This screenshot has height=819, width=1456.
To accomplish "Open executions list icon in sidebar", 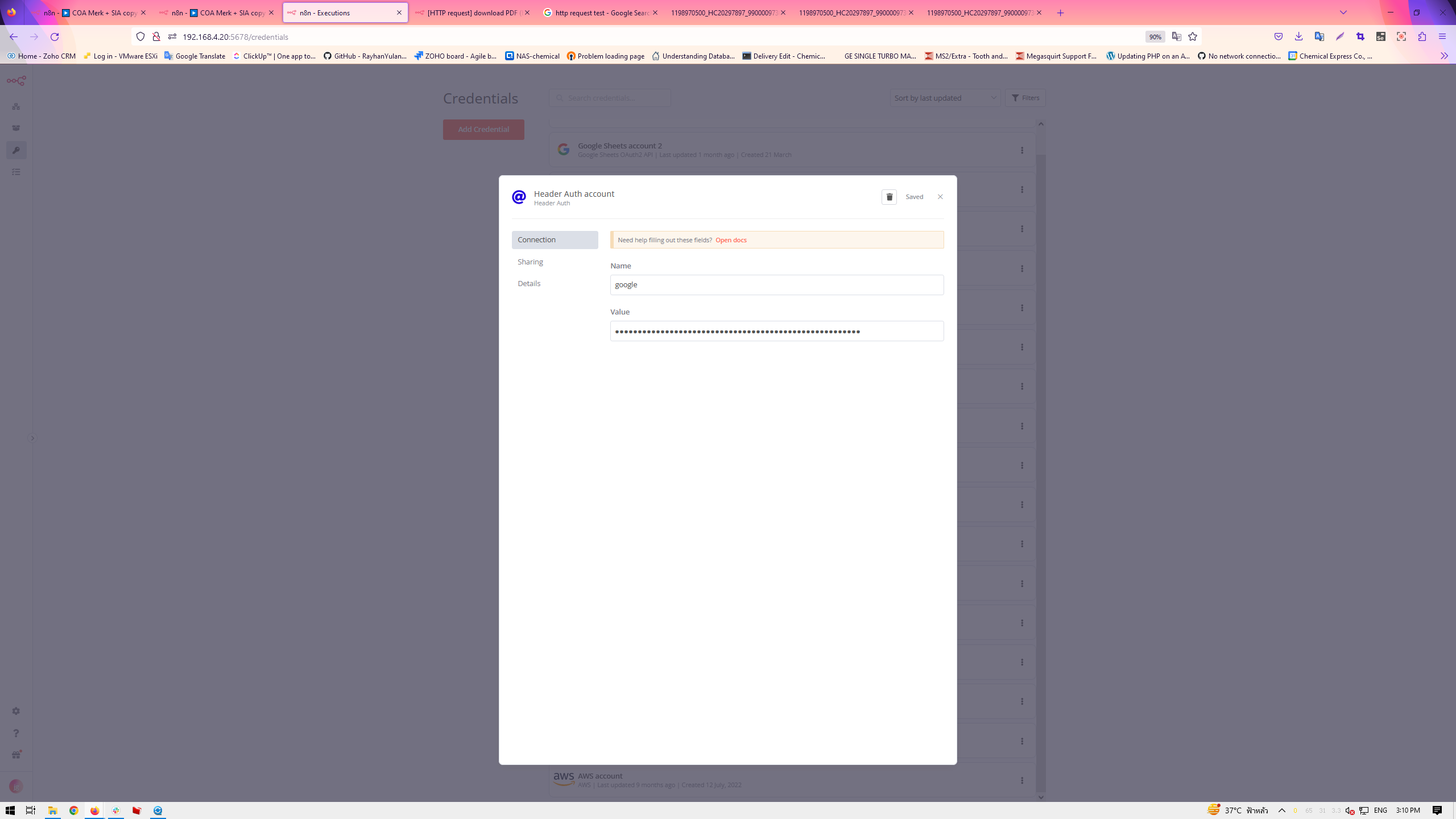I will (16, 172).
